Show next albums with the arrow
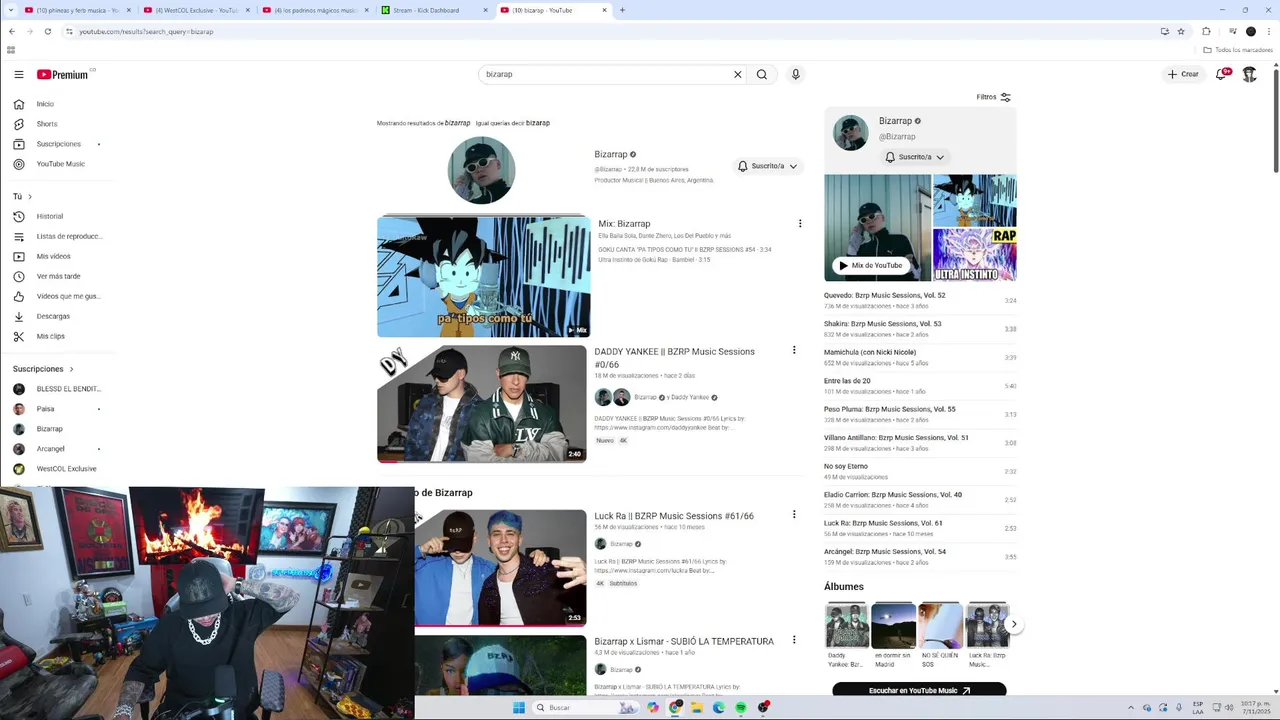This screenshot has height=720, width=1280. click(x=1013, y=624)
